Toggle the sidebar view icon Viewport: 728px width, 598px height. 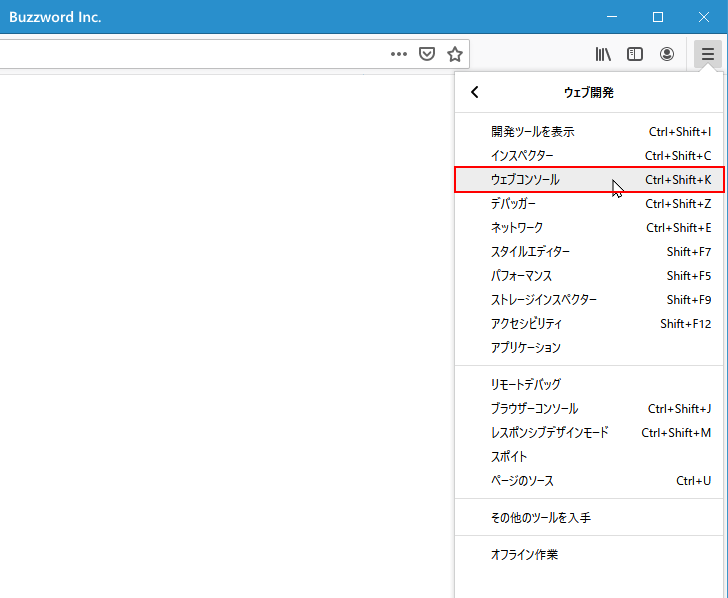coord(635,54)
